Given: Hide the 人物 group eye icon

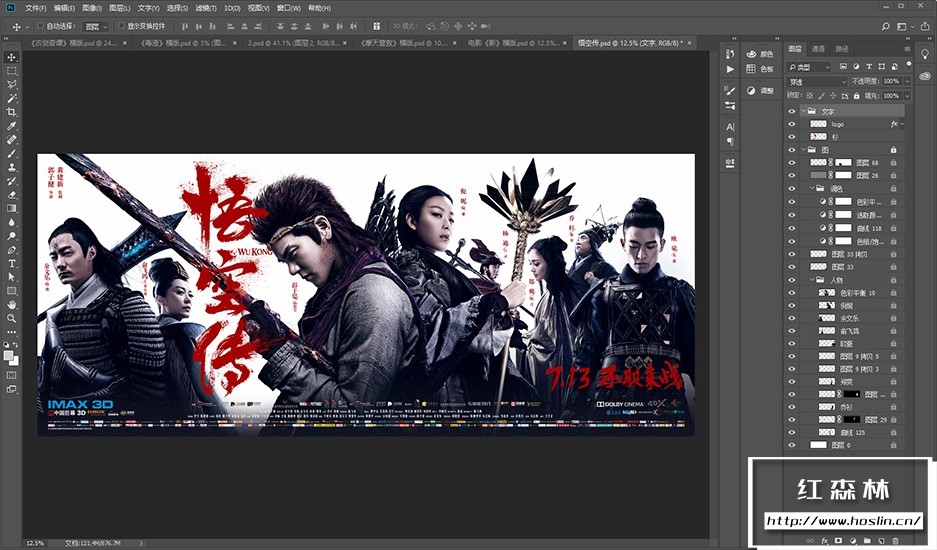Looking at the screenshot, I should tap(792, 280).
